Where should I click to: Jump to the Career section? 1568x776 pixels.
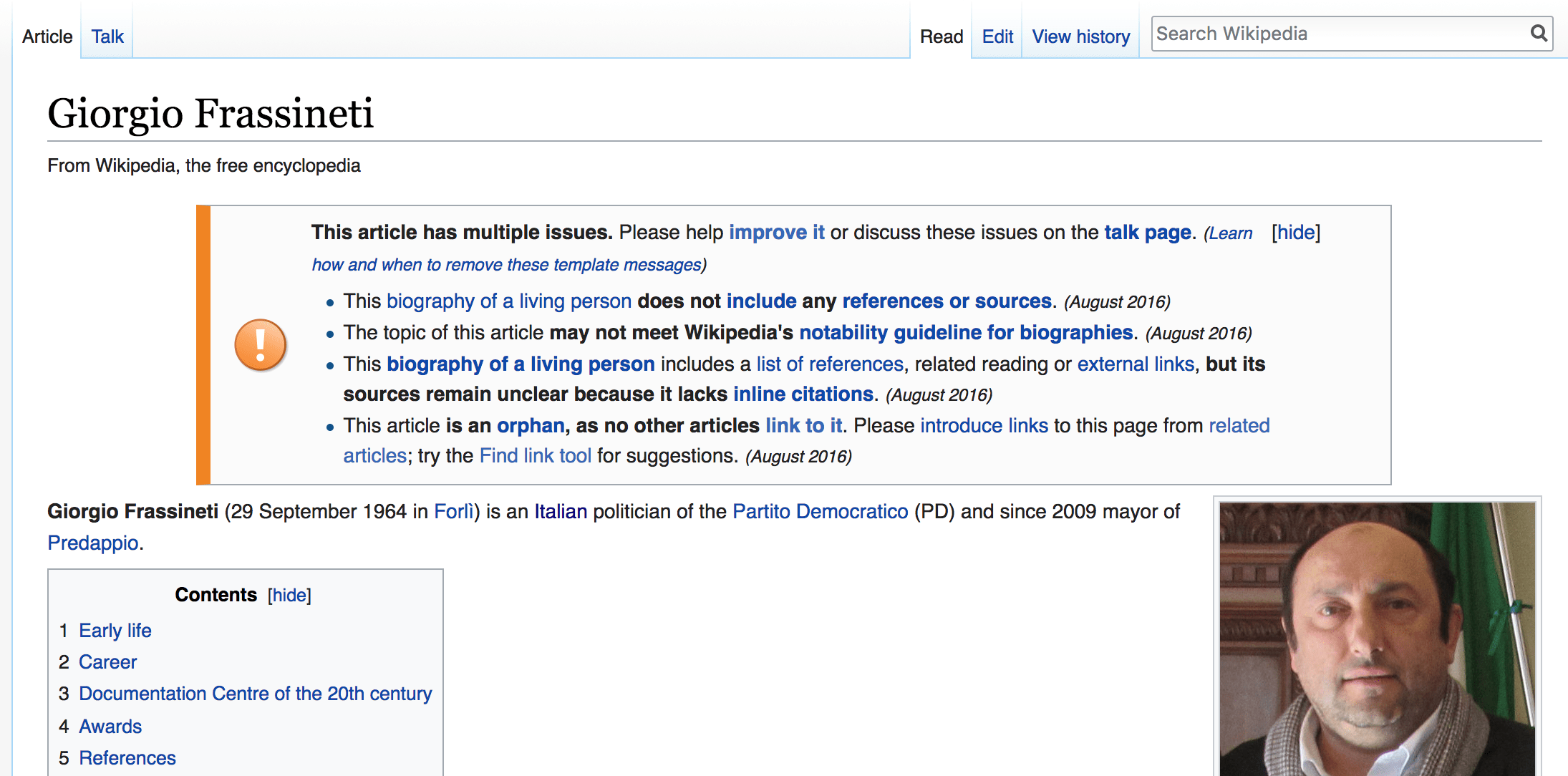[107, 662]
